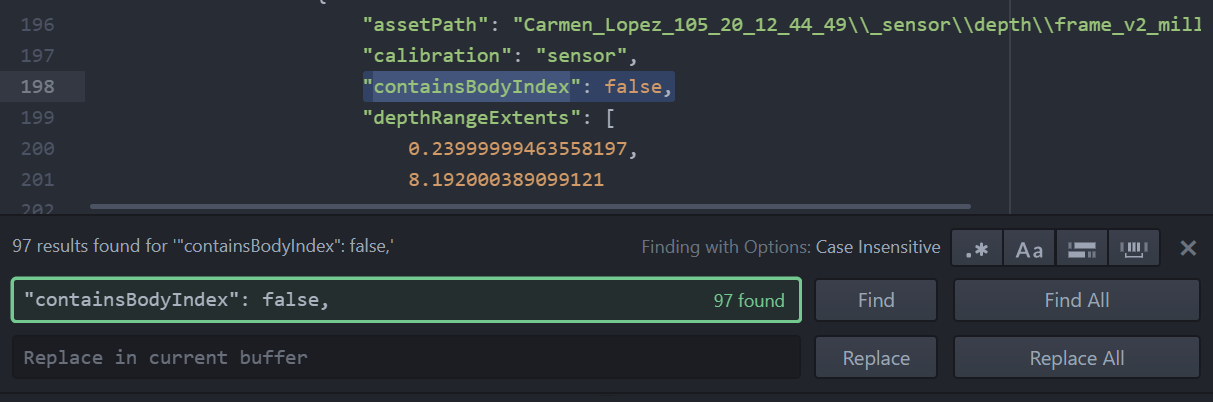Close the find and replace panel
1213x402 pixels.
(x=1188, y=248)
